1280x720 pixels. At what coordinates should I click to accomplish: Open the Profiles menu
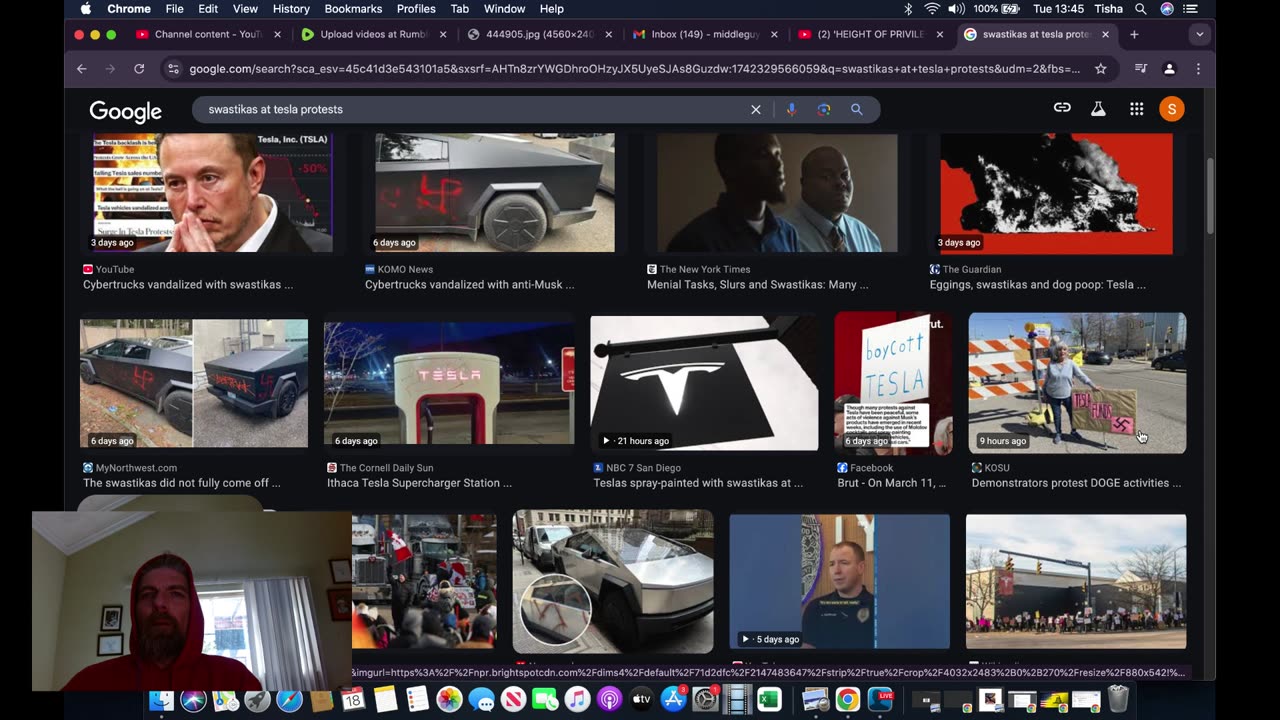[x=416, y=9]
